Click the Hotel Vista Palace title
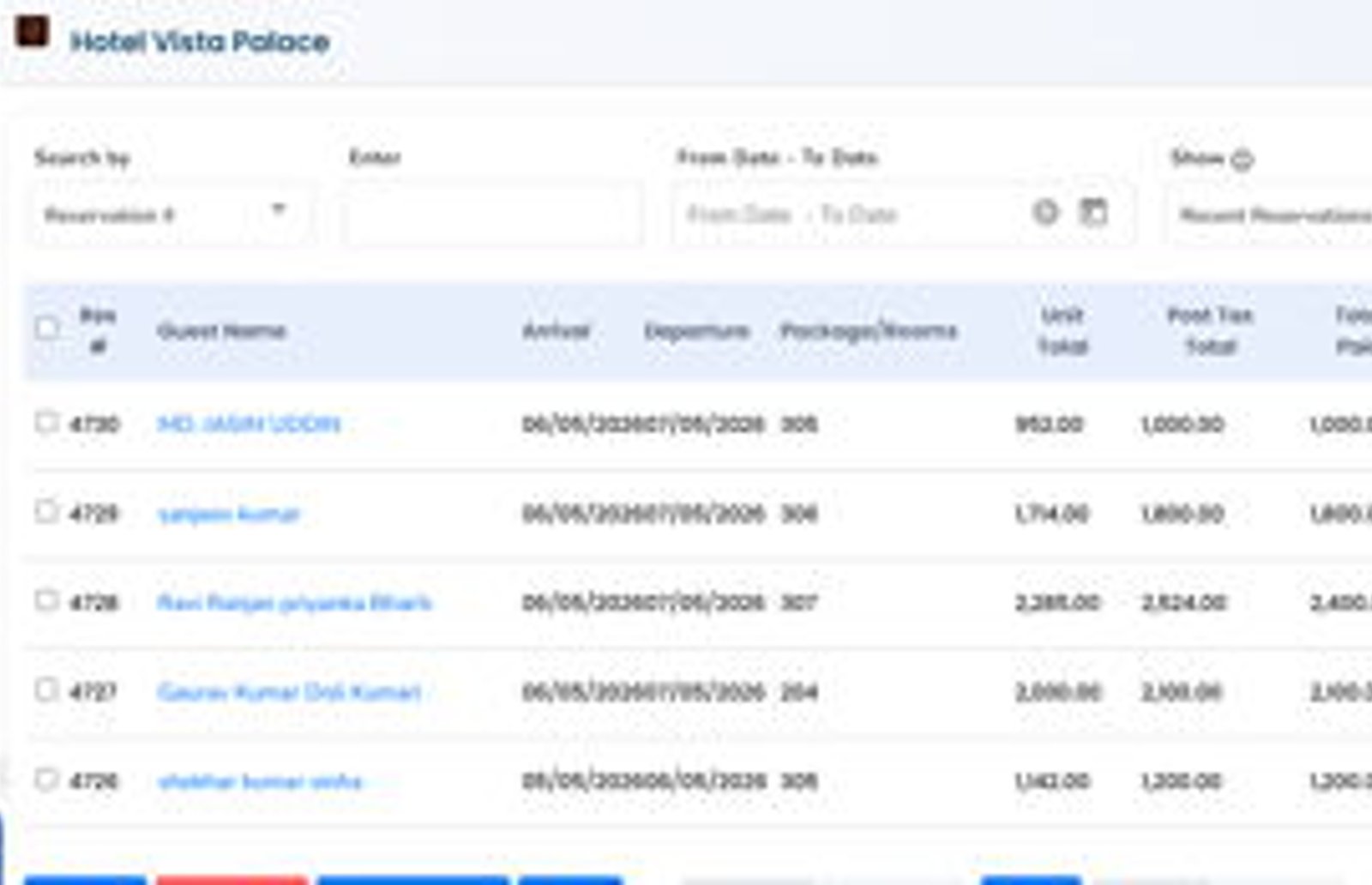The width and height of the screenshot is (1372, 885). [200, 41]
